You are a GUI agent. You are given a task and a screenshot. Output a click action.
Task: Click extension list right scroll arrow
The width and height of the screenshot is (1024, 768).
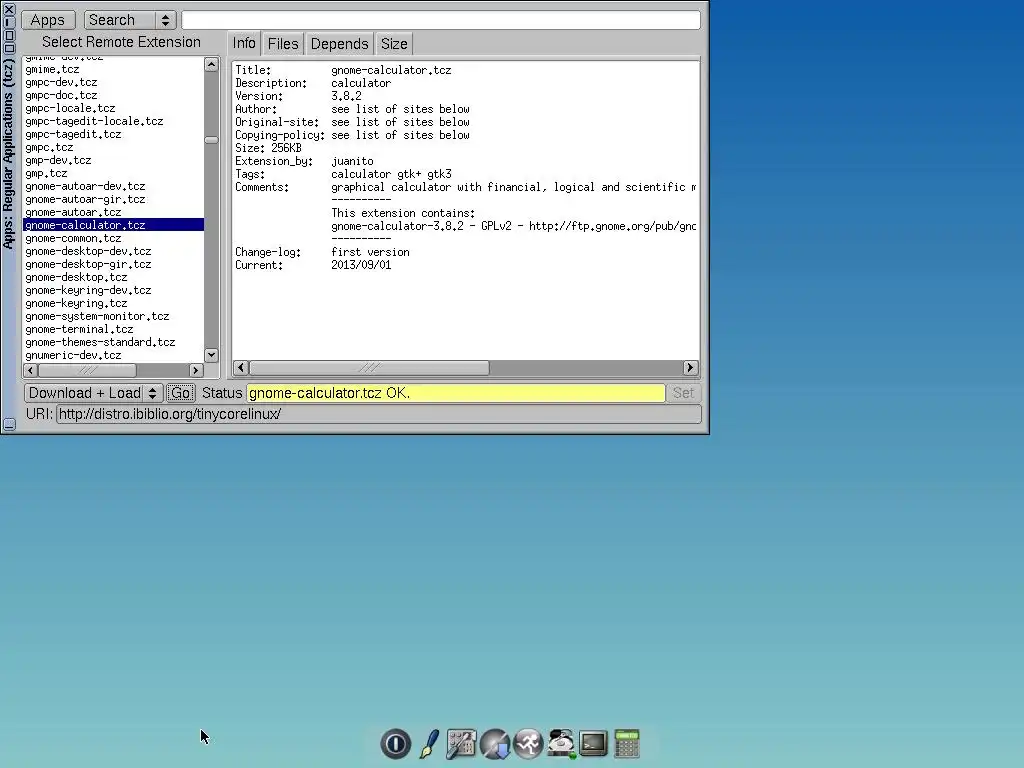tap(195, 370)
